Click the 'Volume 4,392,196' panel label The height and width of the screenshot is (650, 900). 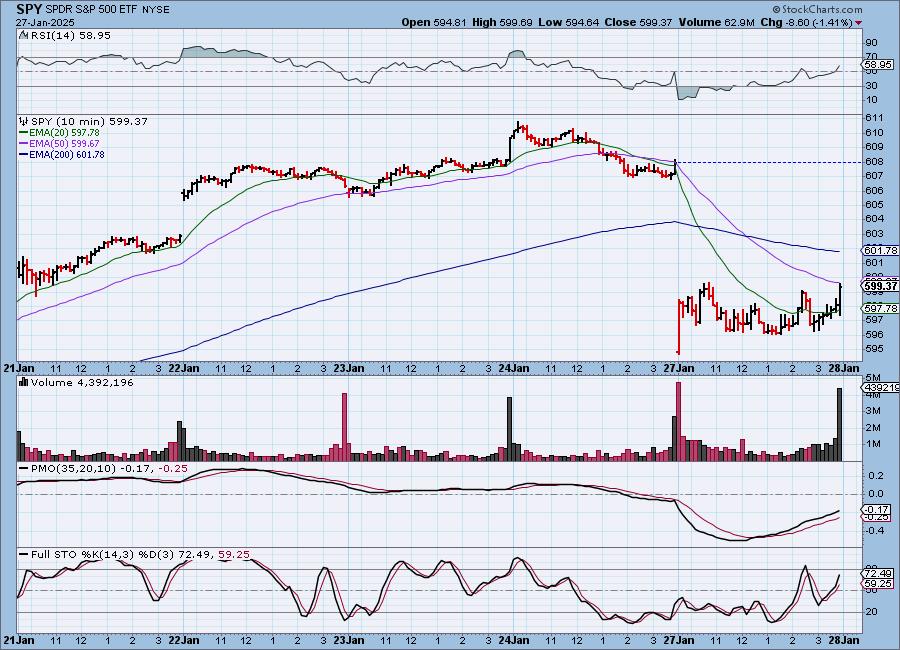[x=82, y=382]
